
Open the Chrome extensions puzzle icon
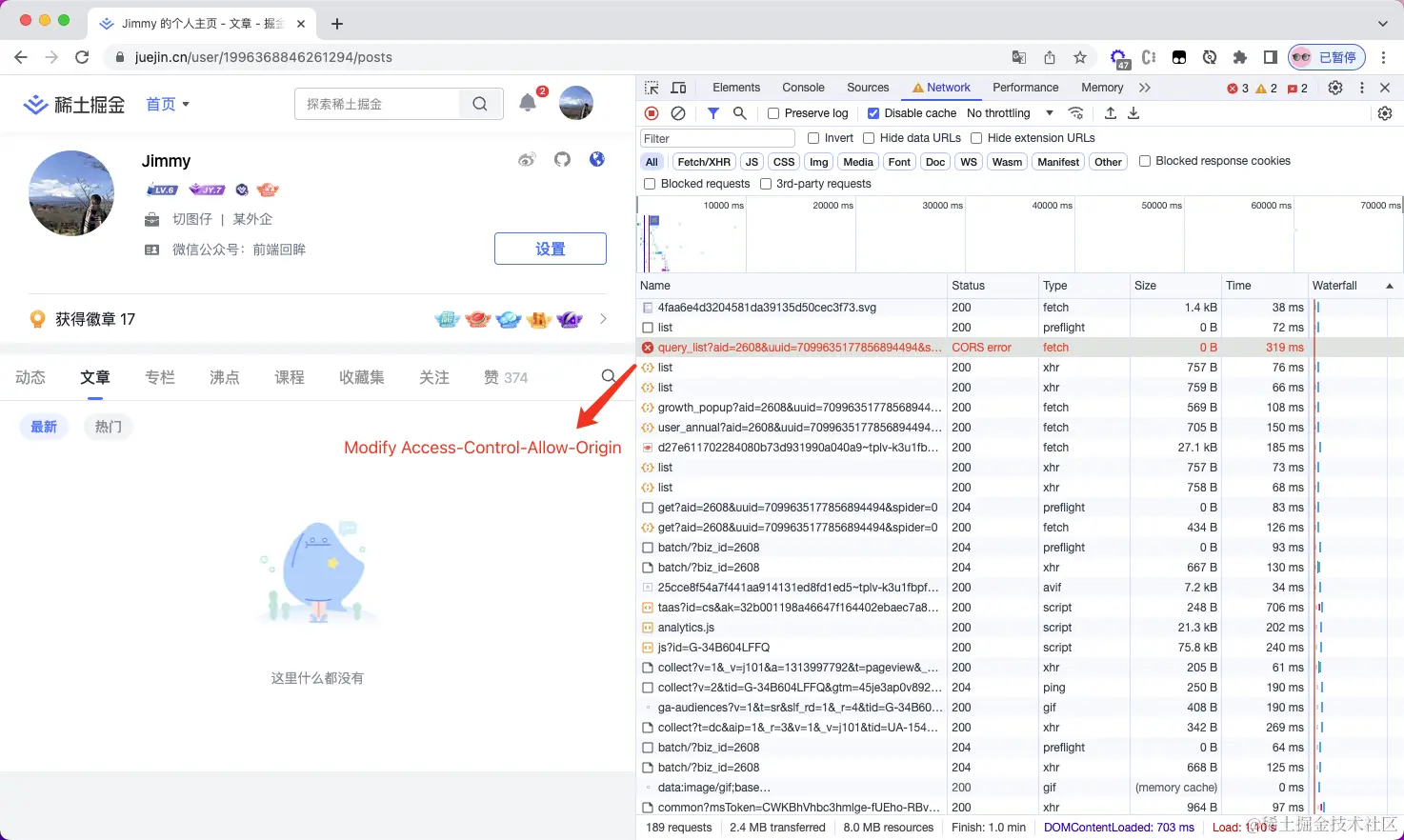coord(1240,57)
